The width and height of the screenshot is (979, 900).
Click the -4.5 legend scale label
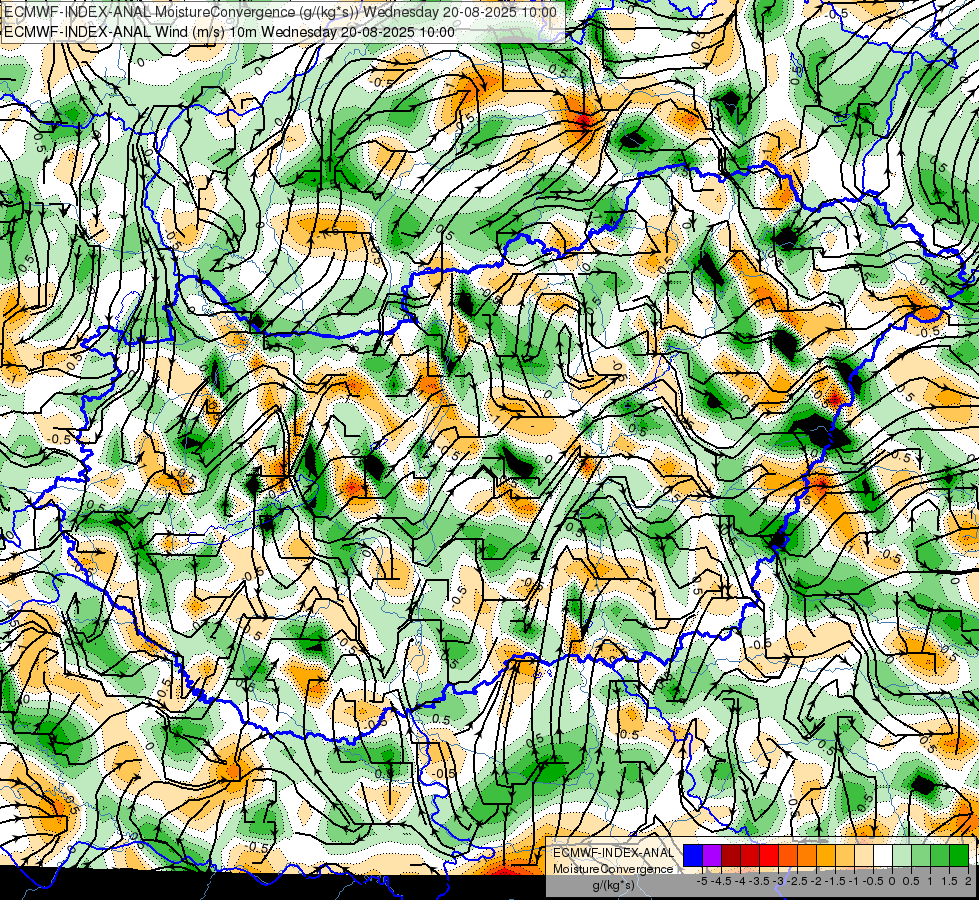[x=721, y=881]
